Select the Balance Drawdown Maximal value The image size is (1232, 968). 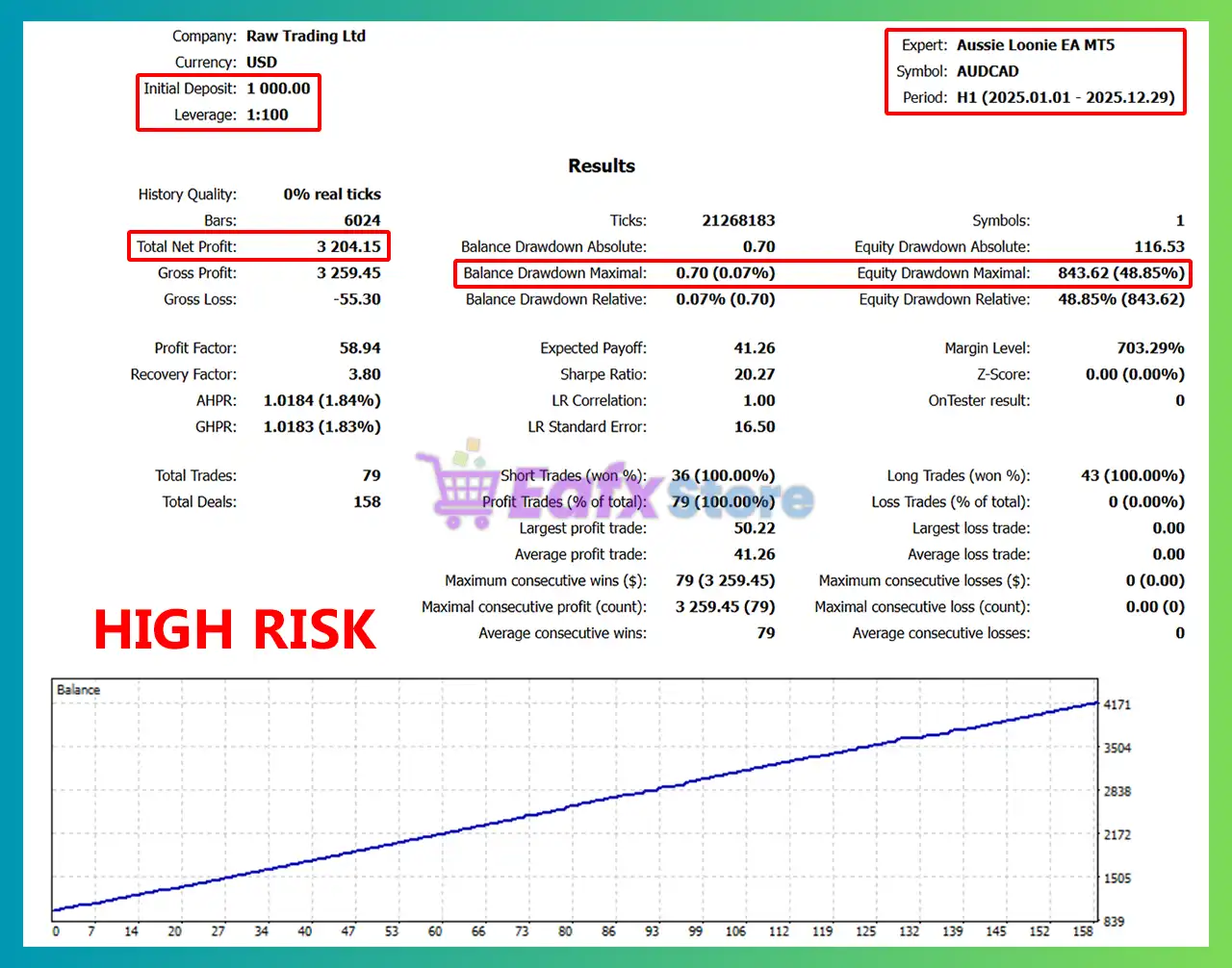coord(727,273)
